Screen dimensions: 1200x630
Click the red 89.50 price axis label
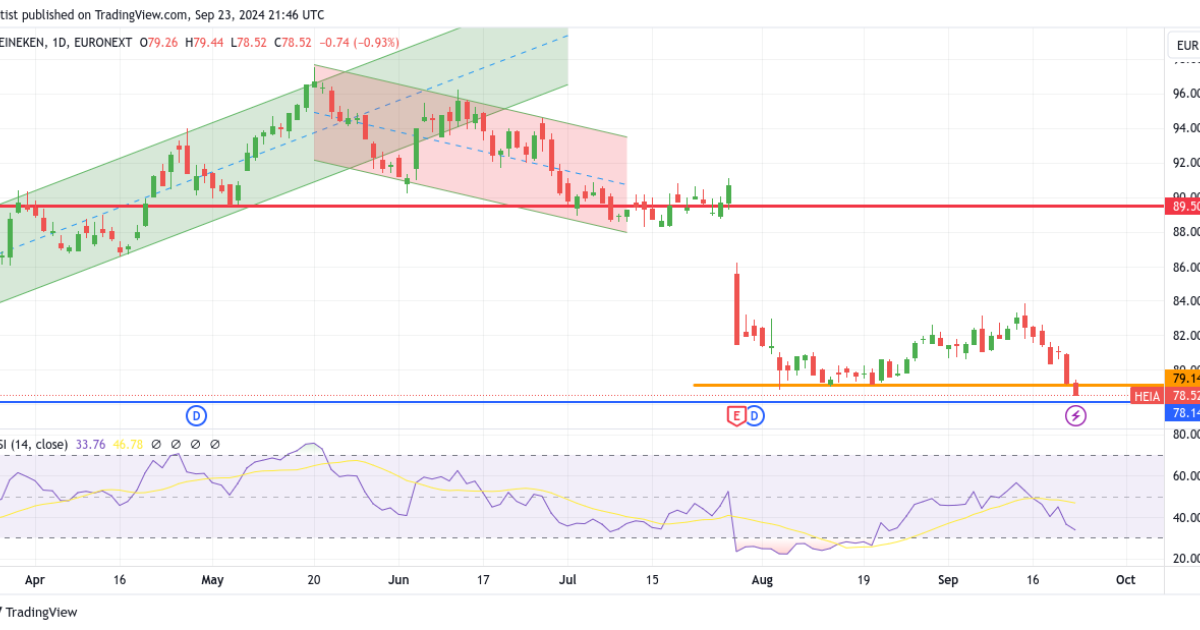point(1183,206)
